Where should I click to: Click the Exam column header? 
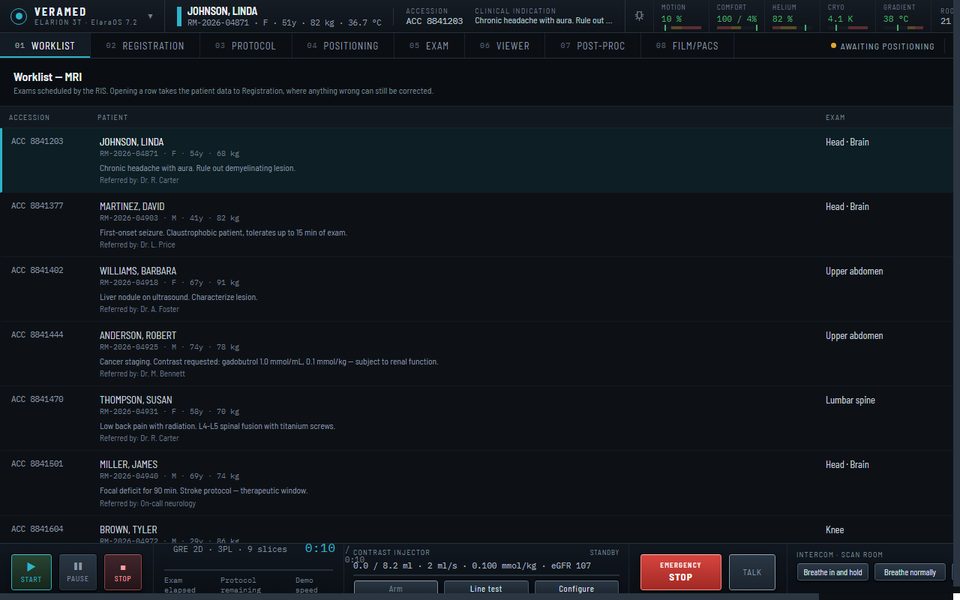pyautogui.click(x=835, y=118)
